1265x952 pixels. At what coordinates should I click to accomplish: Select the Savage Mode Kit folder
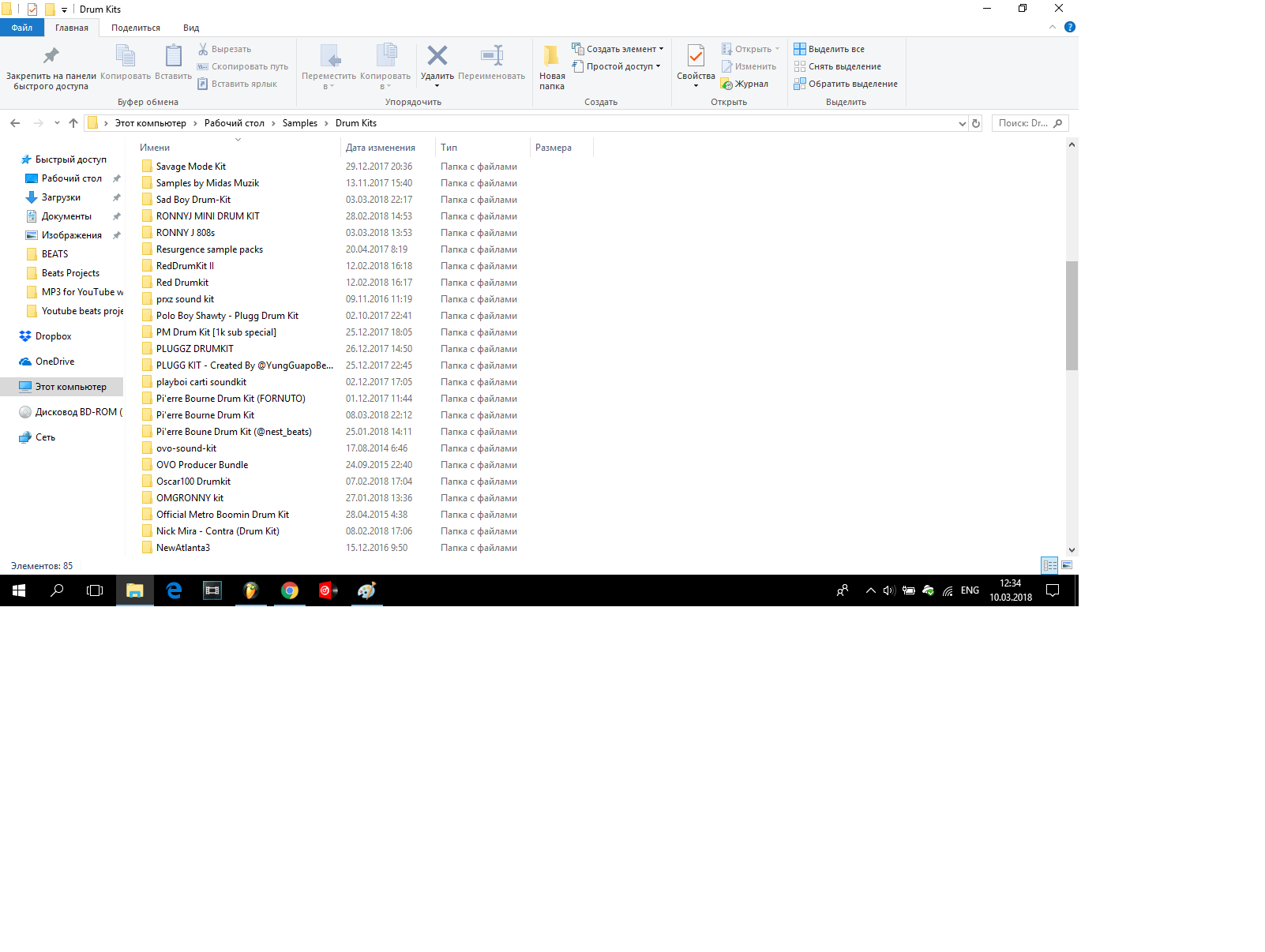(191, 167)
